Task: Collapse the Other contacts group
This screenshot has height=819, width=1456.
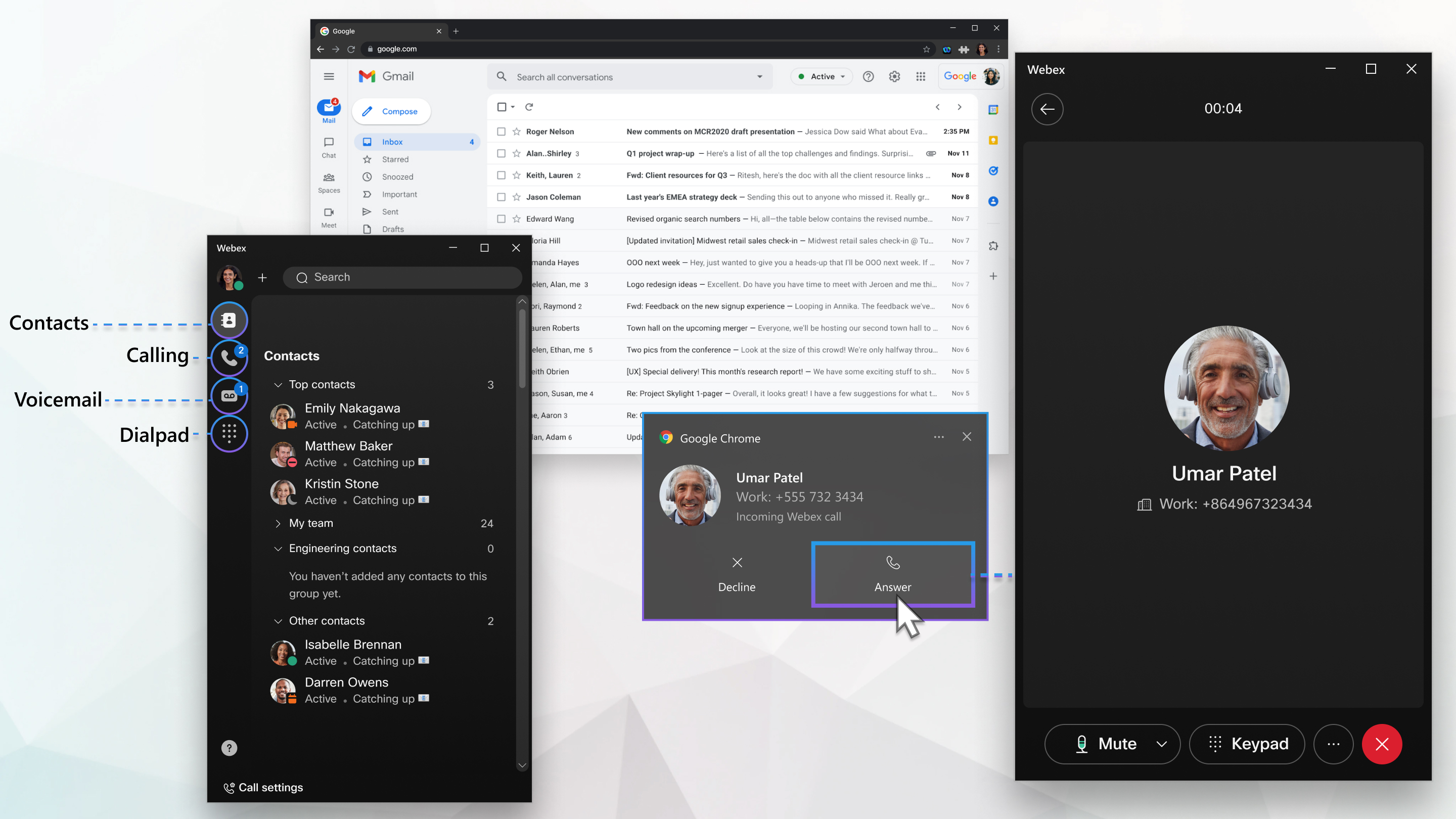Action: (x=278, y=621)
